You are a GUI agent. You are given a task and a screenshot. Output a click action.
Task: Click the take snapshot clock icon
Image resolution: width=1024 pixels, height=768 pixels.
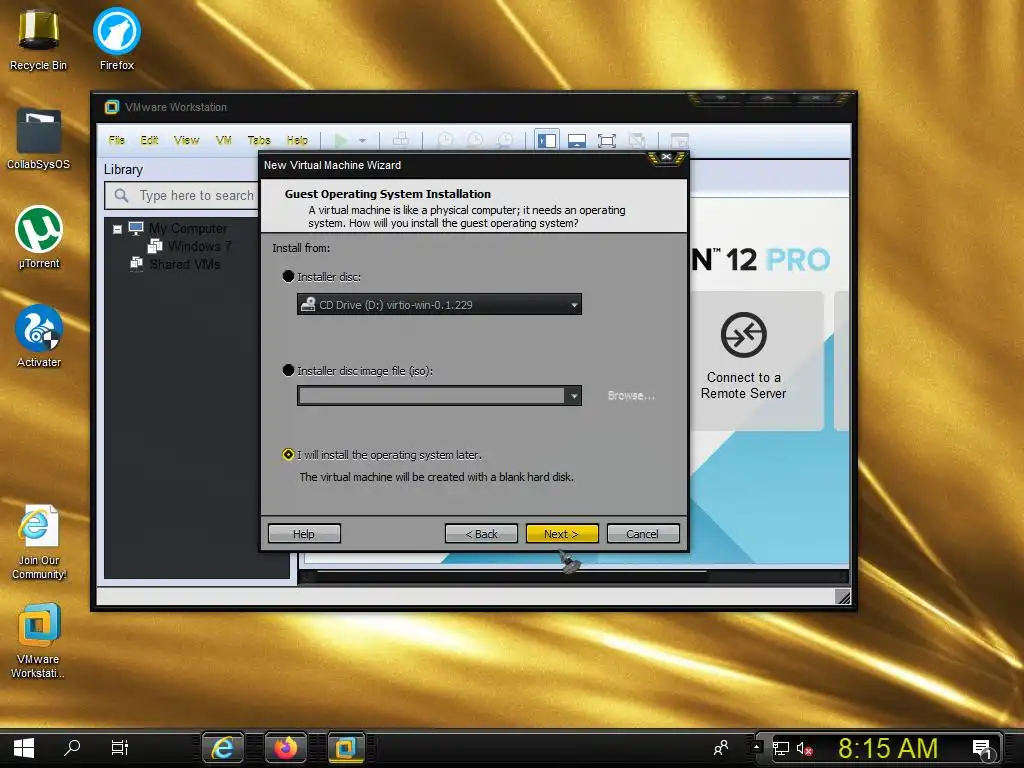(445, 140)
